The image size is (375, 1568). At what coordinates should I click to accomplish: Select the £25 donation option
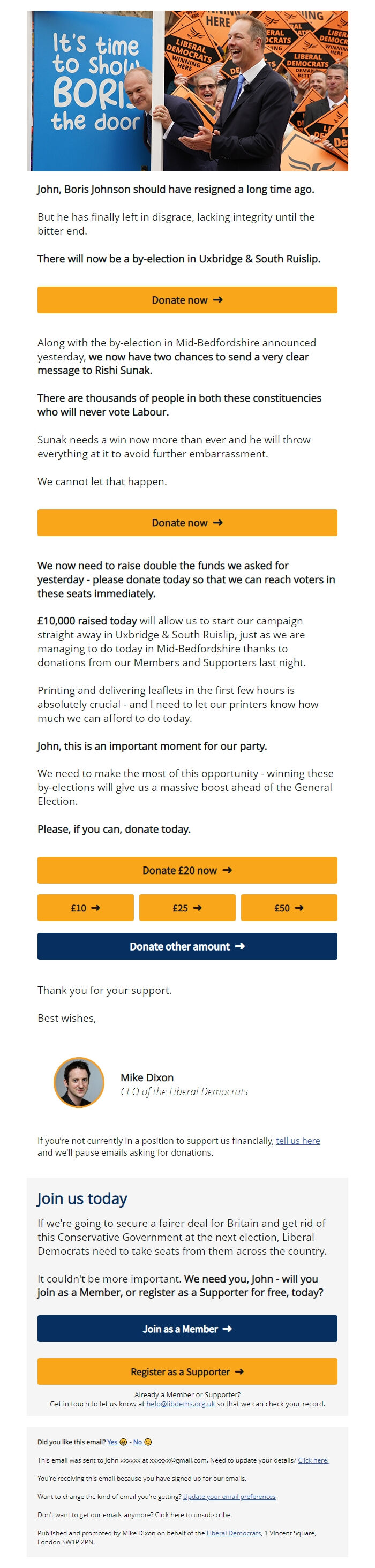pos(187,908)
